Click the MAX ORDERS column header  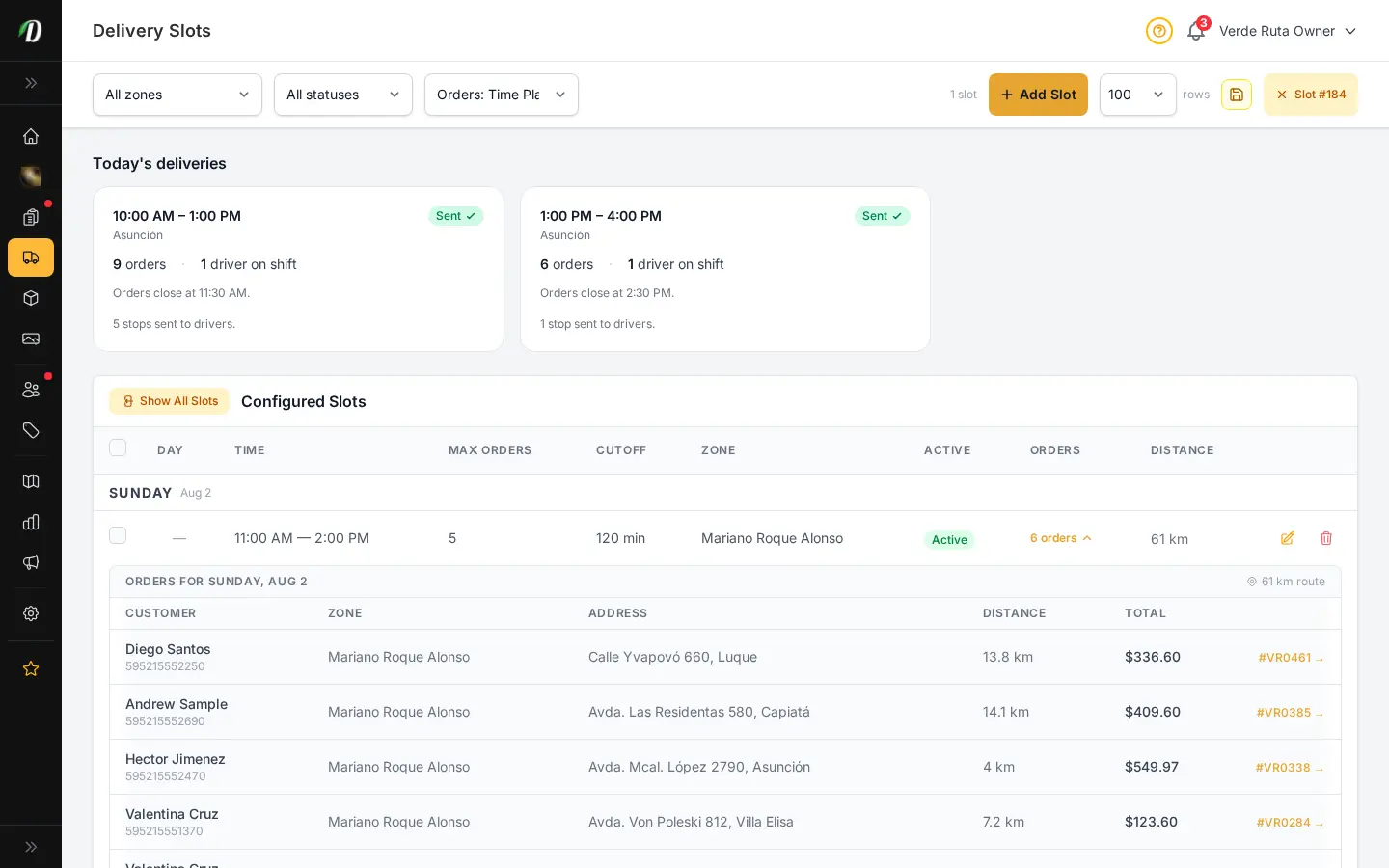pyautogui.click(x=490, y=450)
